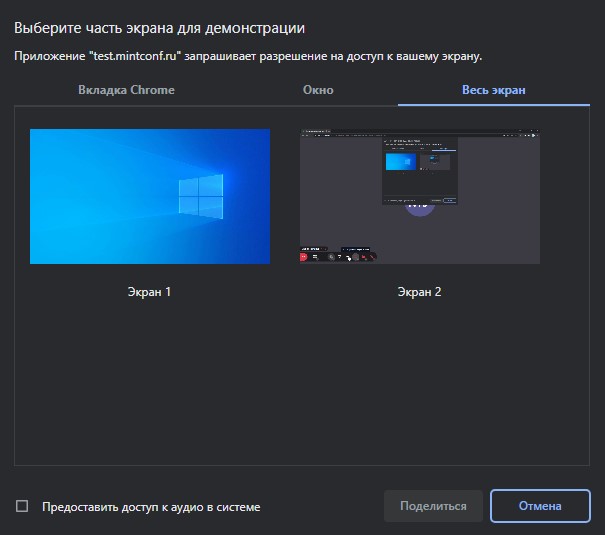The image size is (605, 535).
Task: Click the purple avatar circle in Экран 2 preview
Action: pyautogui.click(x=419, y=207)
